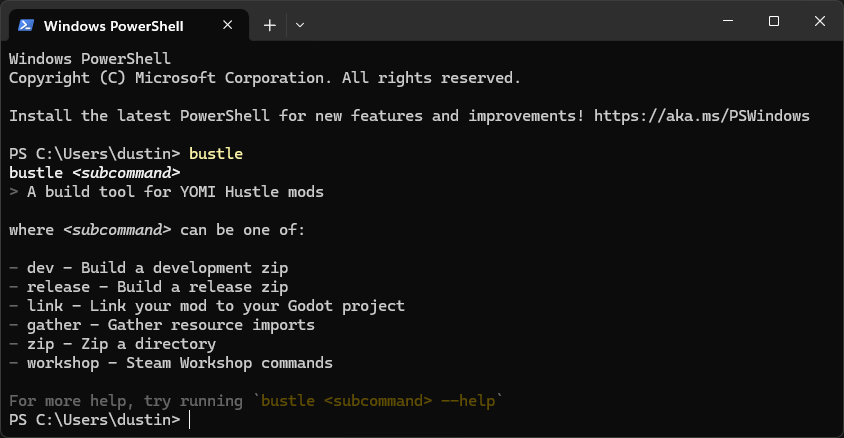Open a new tab with the plus button
This screenshot has width=844, height=438.
[x=269, y=25]
